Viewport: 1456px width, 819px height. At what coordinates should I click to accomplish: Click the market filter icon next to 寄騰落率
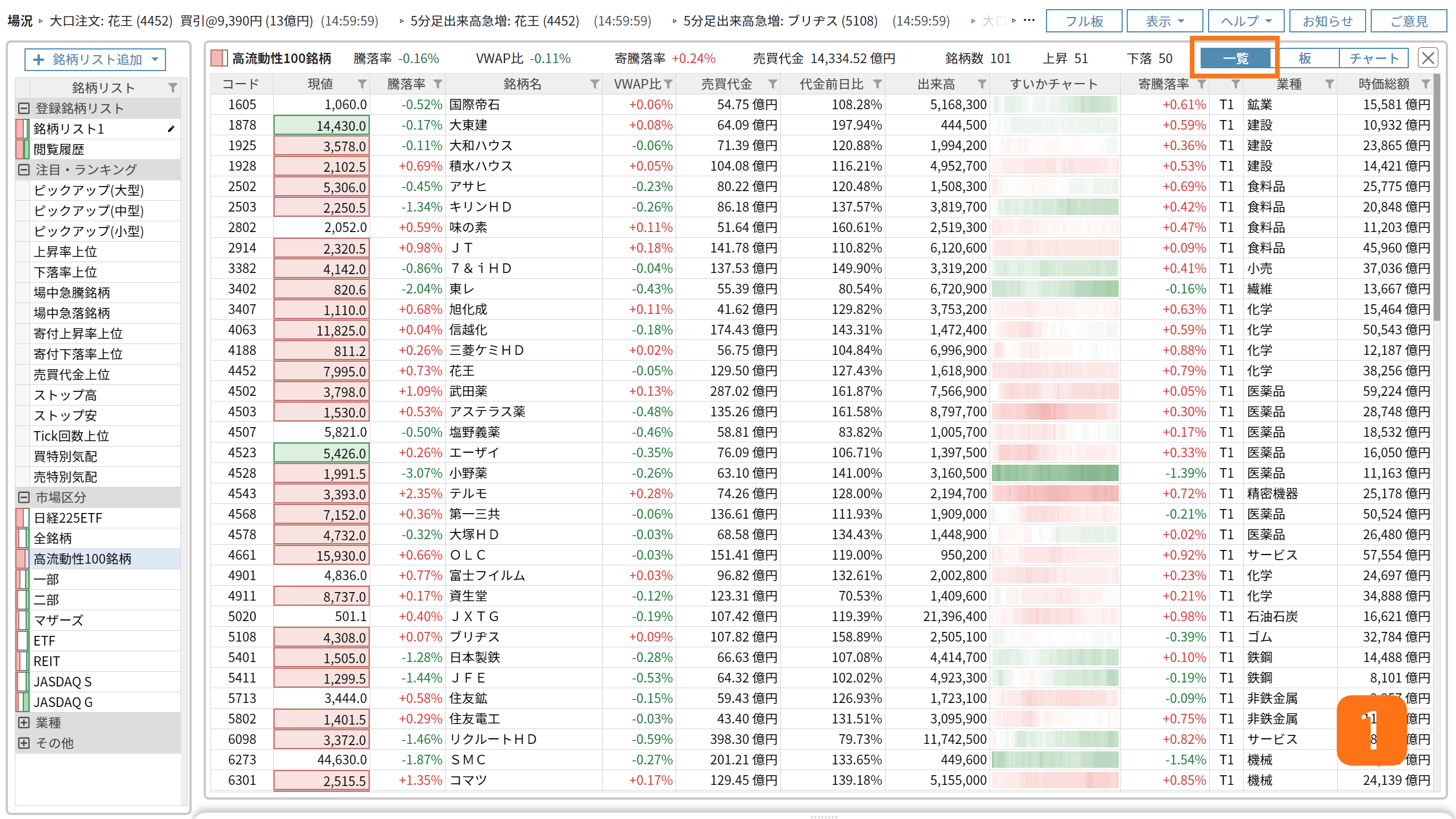[x=1235, y=84]
